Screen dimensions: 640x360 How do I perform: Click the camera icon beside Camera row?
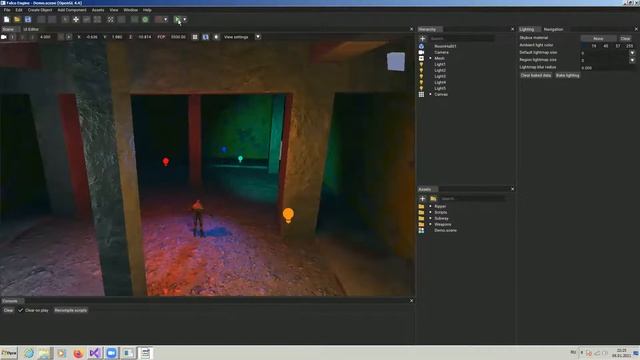421,52
